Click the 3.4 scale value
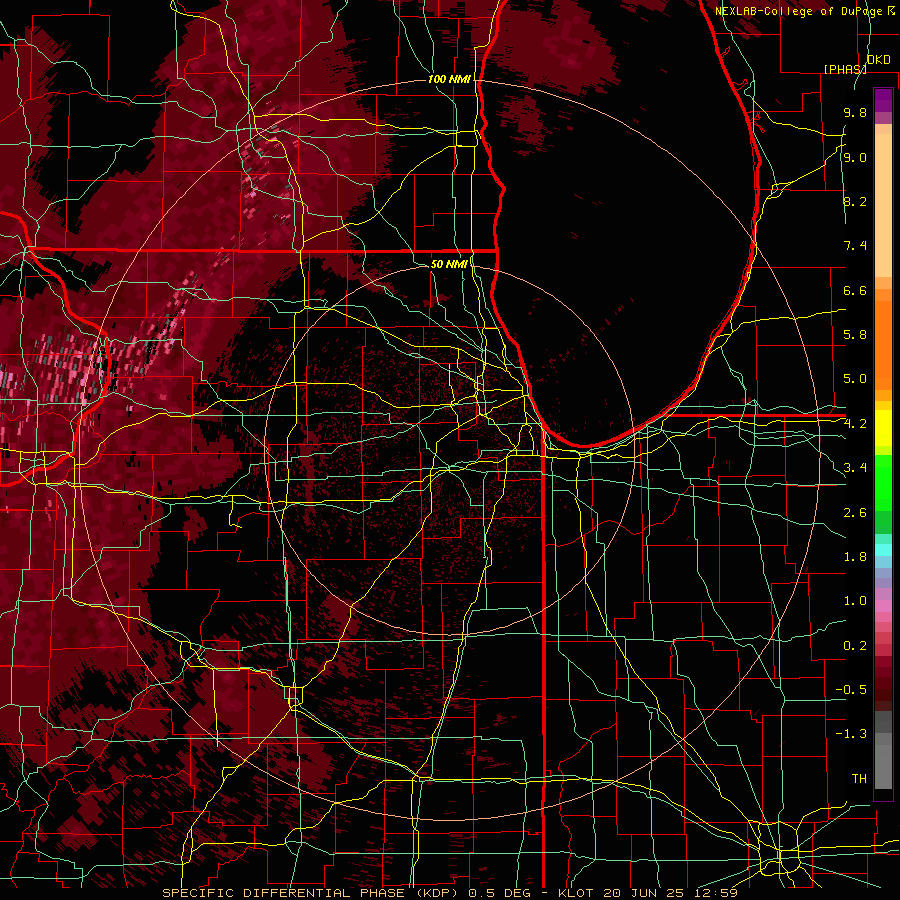The height and width of the screenshot is (900, 900). pos(855,467)
